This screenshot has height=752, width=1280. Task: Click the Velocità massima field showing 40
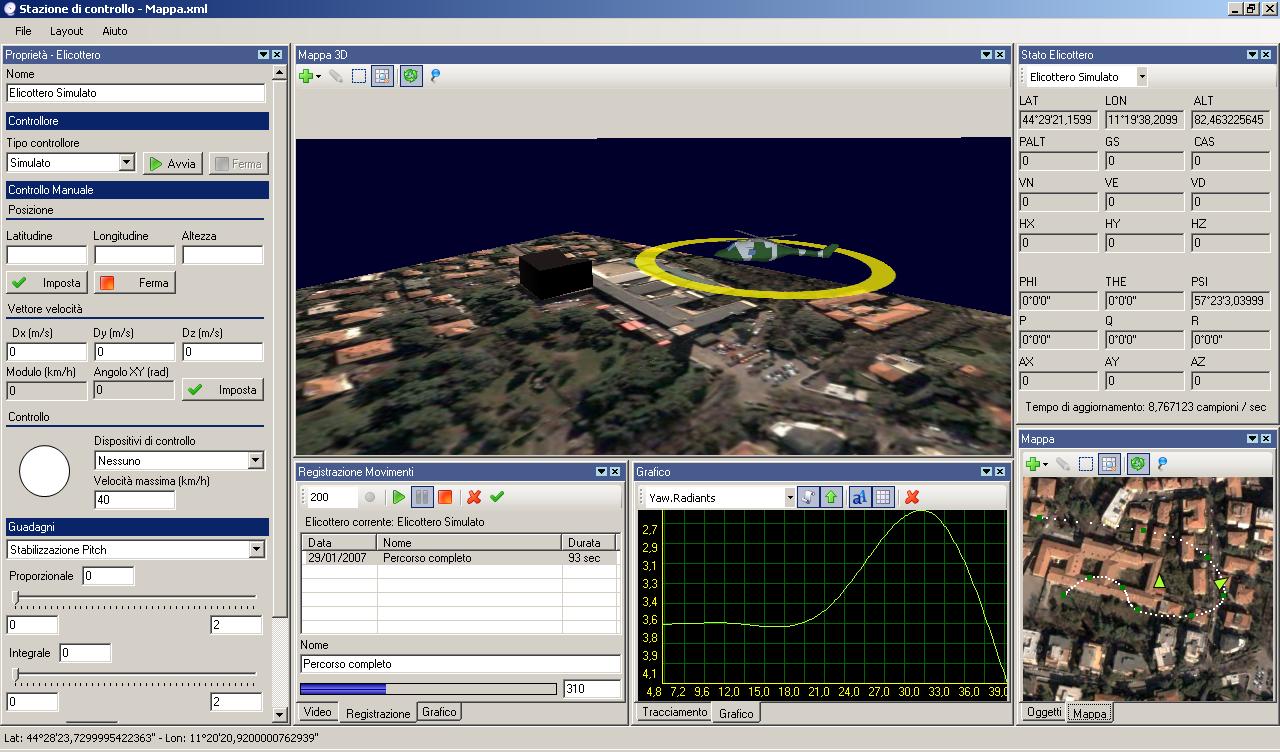[135, 500]
